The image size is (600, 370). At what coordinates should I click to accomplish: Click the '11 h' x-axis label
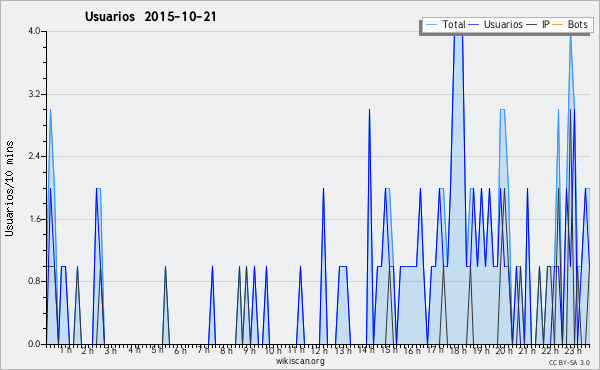[x=296, y=350]
